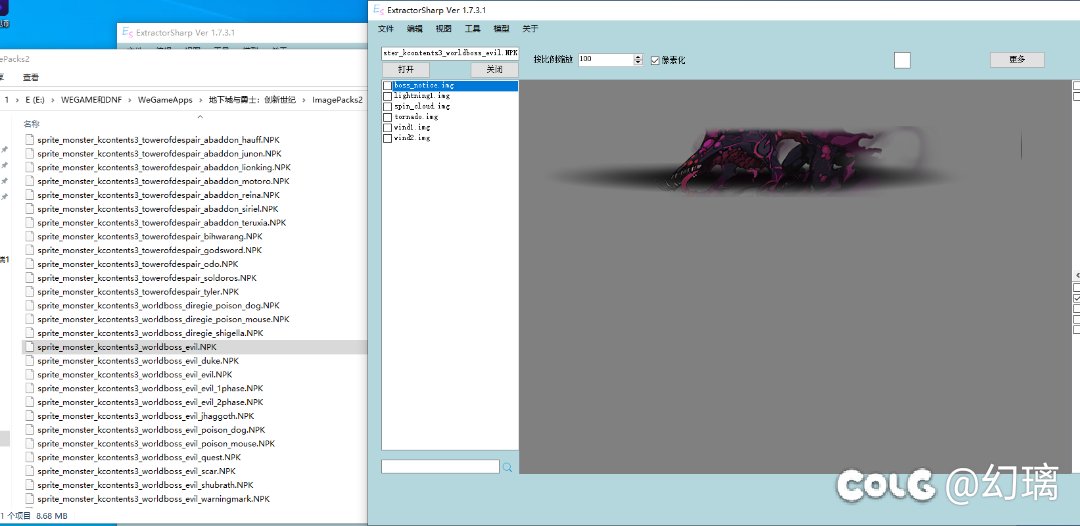
Task: Tick the checkbox for spin_cloud.img
Action: pyautogui.click(x=388, y=107)
